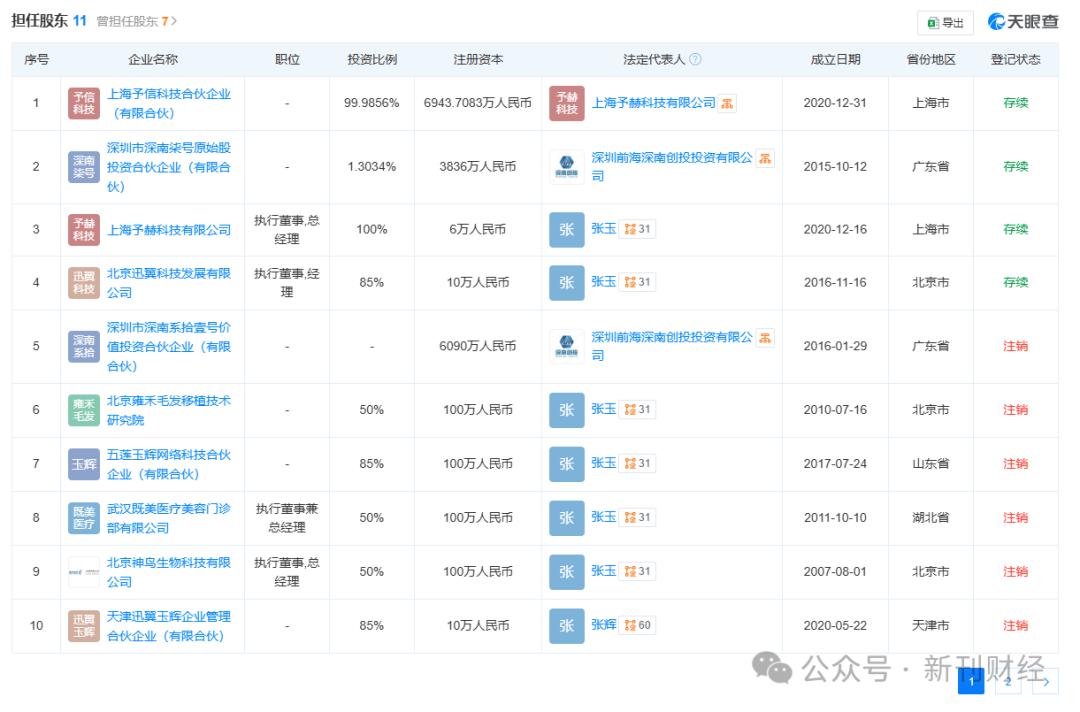
Task: Click the 2007-08-01 establishment date
Action: point(835,572)
